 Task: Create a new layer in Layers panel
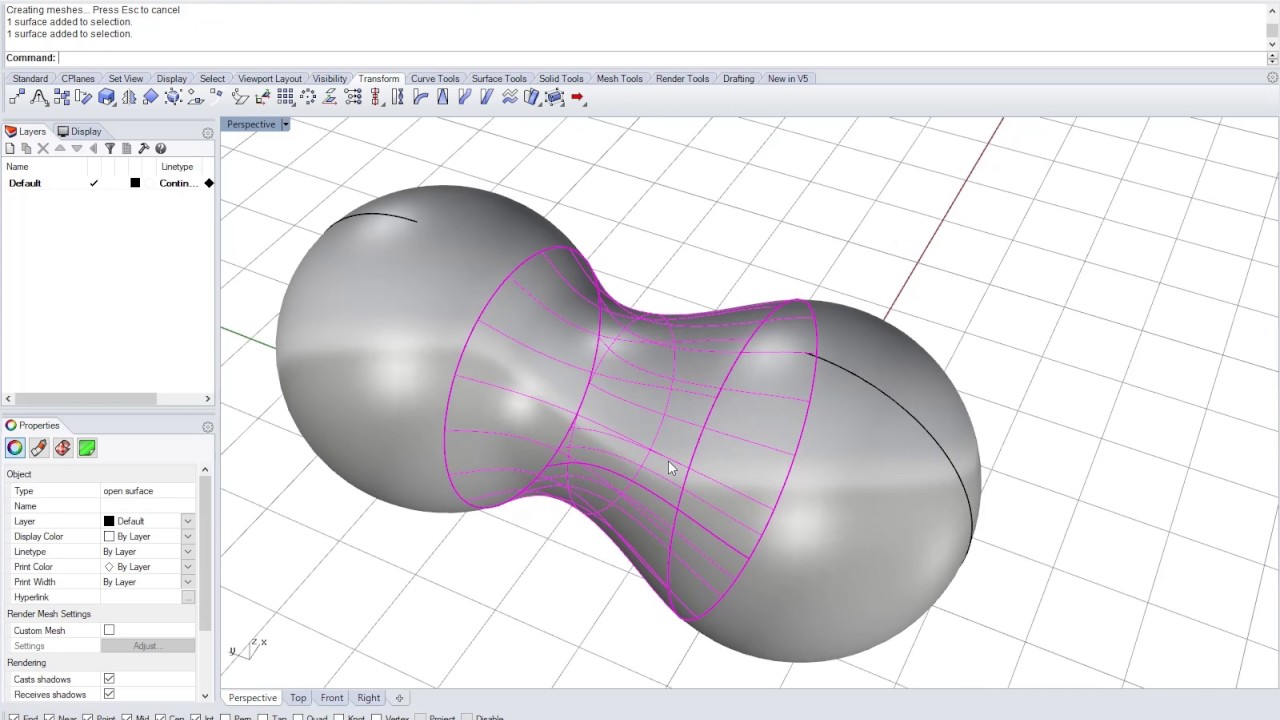pos(10,148)
